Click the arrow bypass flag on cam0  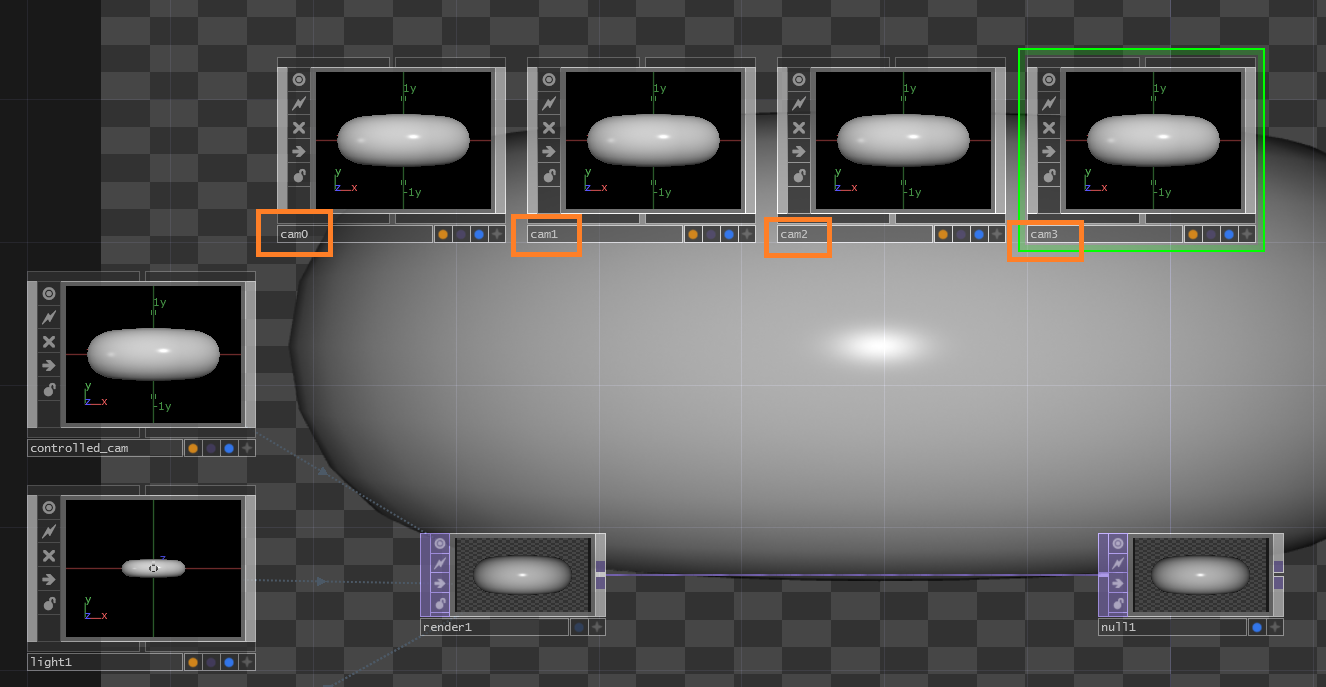(x=298, y=151)
